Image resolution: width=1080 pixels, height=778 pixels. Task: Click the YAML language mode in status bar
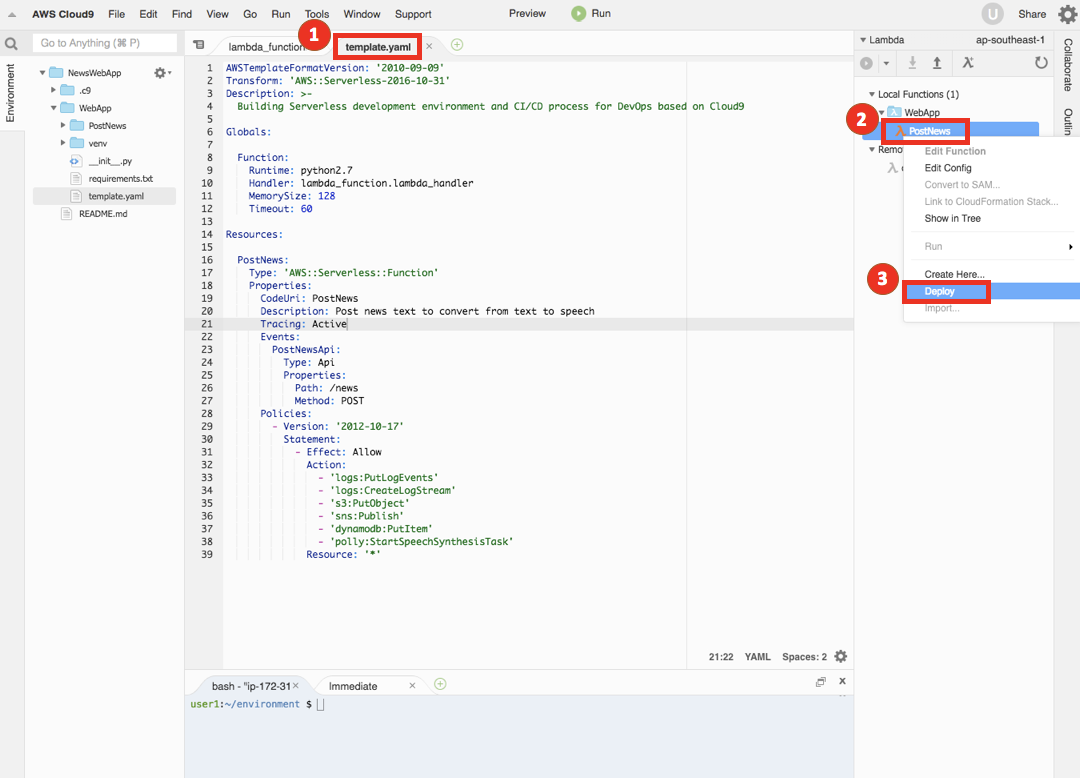click(x=757, y=657)
